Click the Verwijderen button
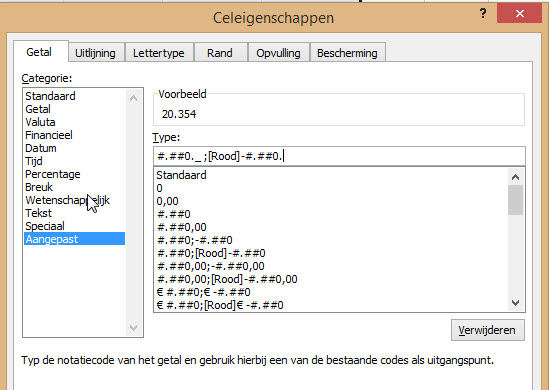 coord(487,330)
